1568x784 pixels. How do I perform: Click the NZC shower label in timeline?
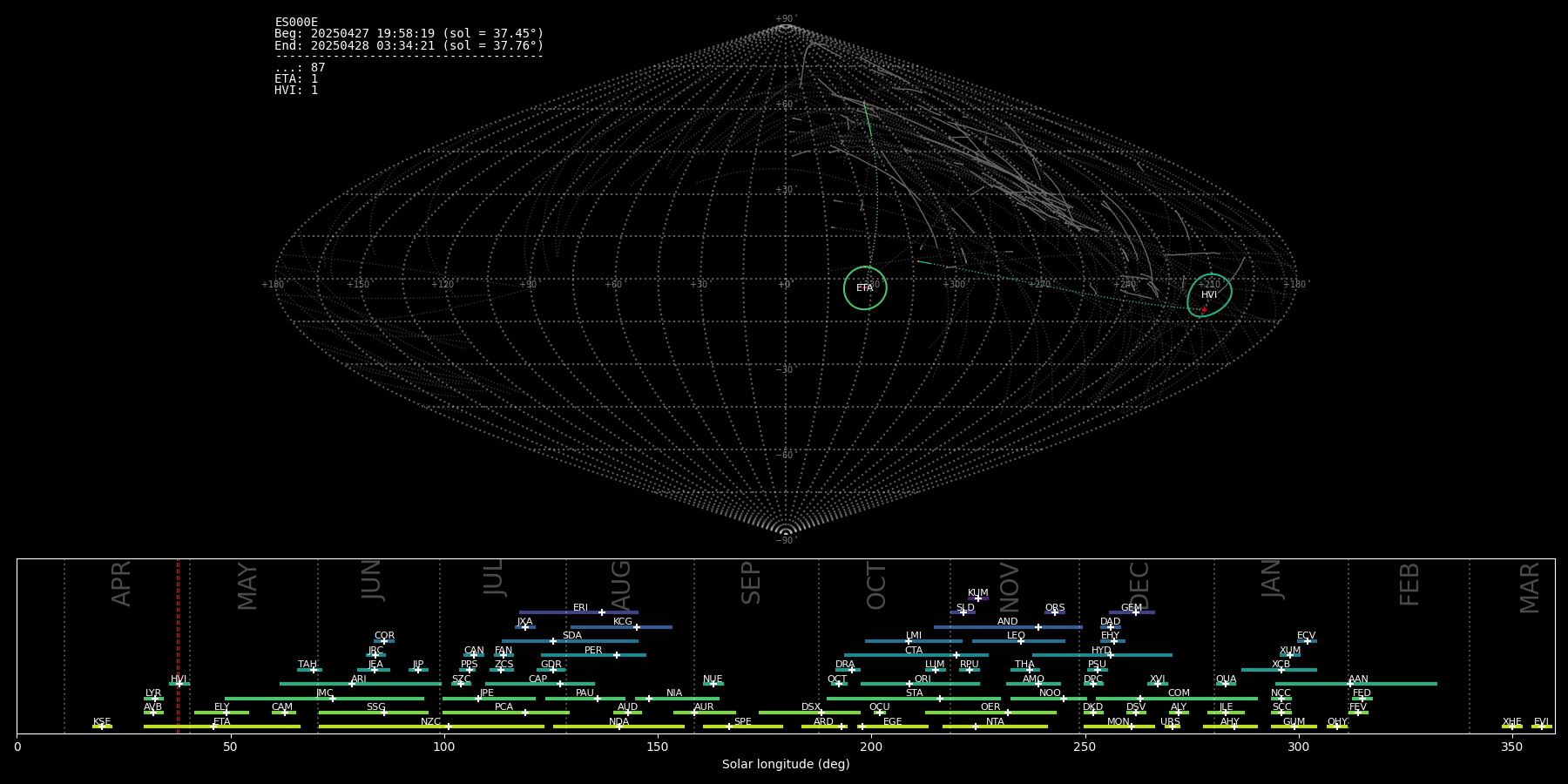click(430, 722)
